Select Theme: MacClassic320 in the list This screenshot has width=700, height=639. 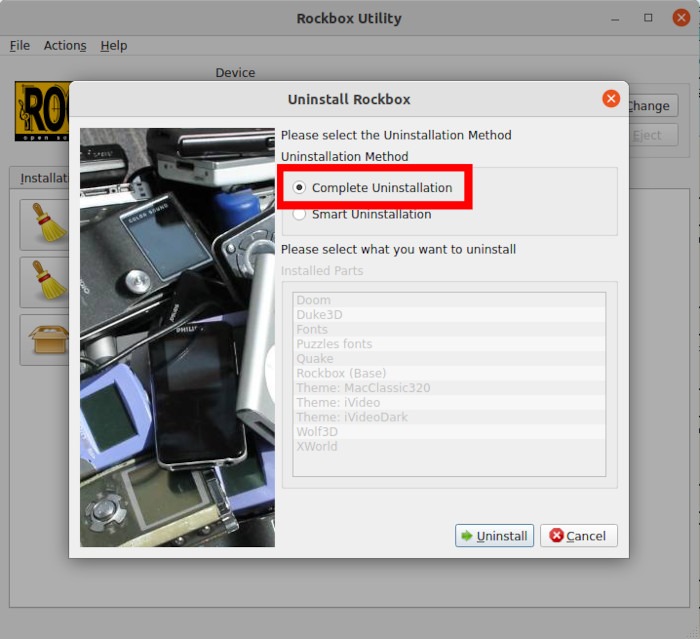click(449, 388)
